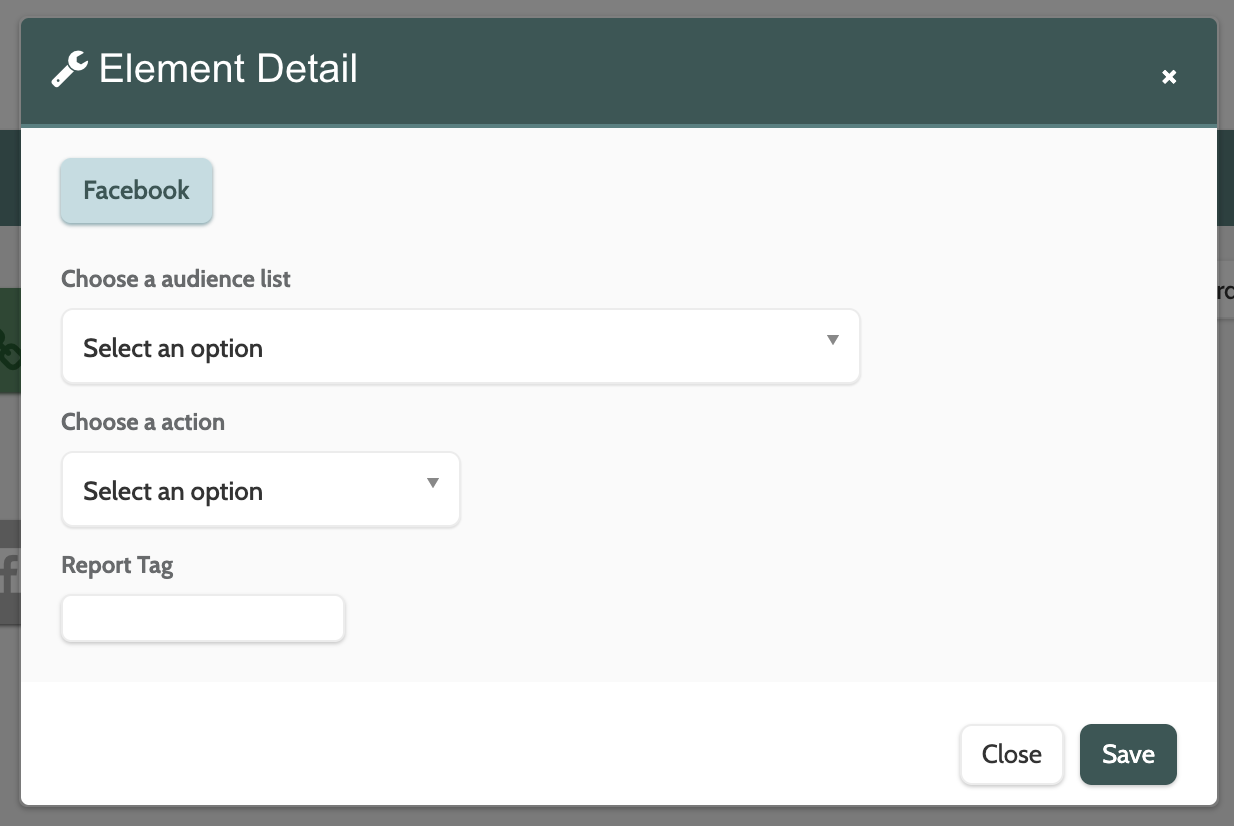Click the 'Choose a audience list' label
Image resolution: width=1234 pixels, height=826 pixels.
coord(176,279)
